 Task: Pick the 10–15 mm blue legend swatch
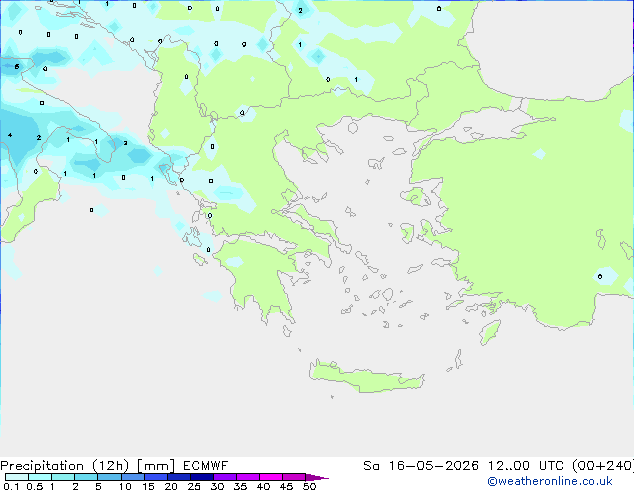tap(132, 477)
